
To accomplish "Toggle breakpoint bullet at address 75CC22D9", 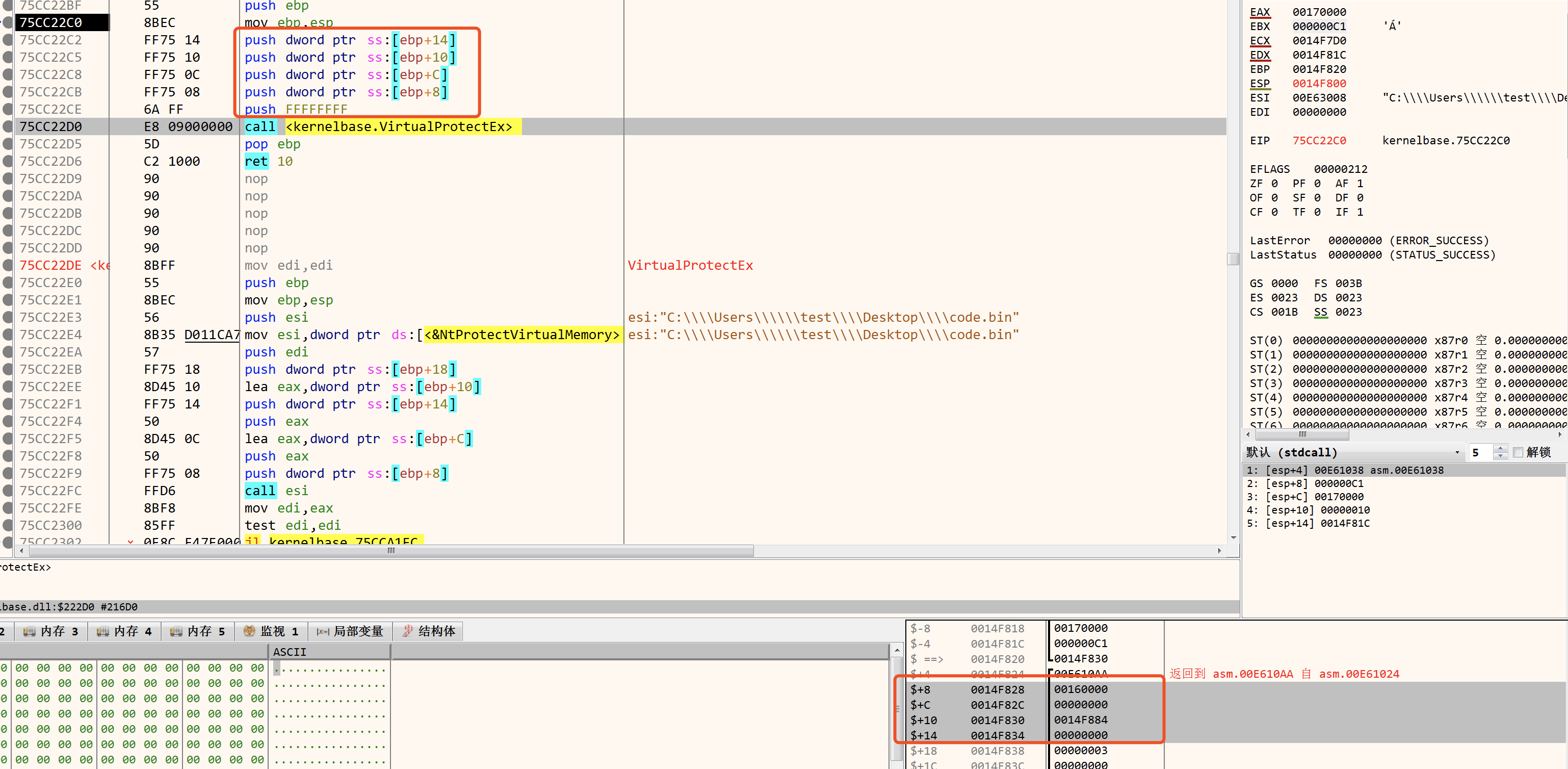I will click(8, 179).
